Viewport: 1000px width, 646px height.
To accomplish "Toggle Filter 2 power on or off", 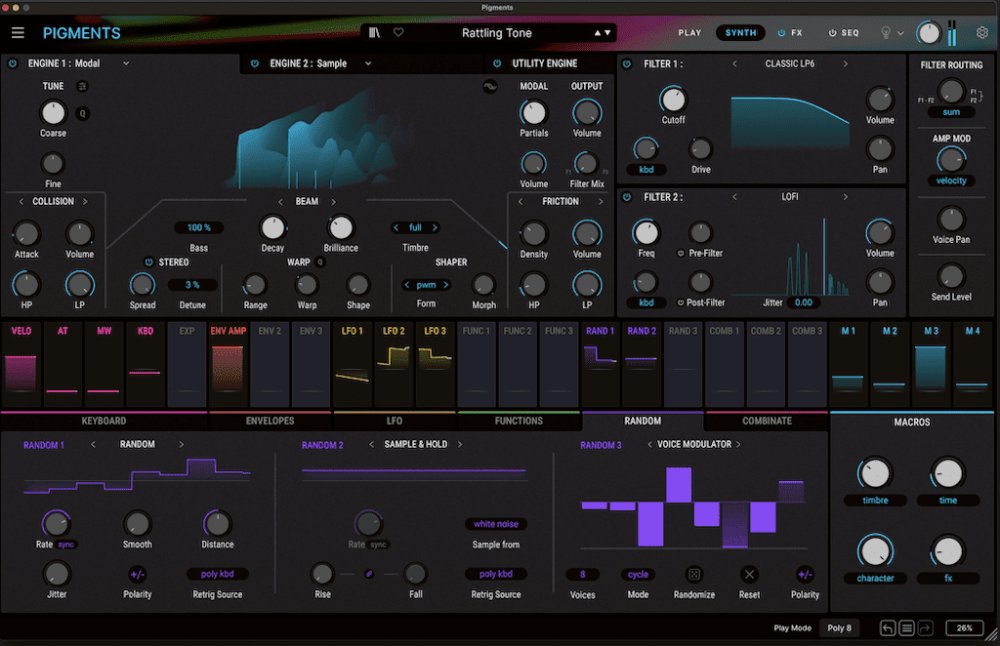I will pos(627,197).
